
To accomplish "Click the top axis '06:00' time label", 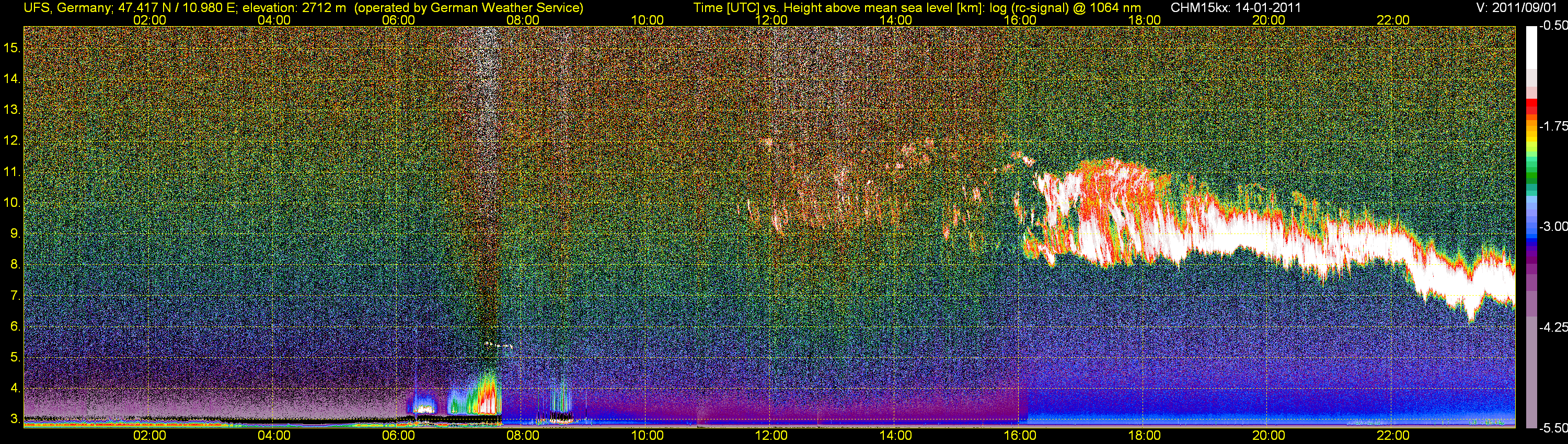I will click(x=399, y=20).
